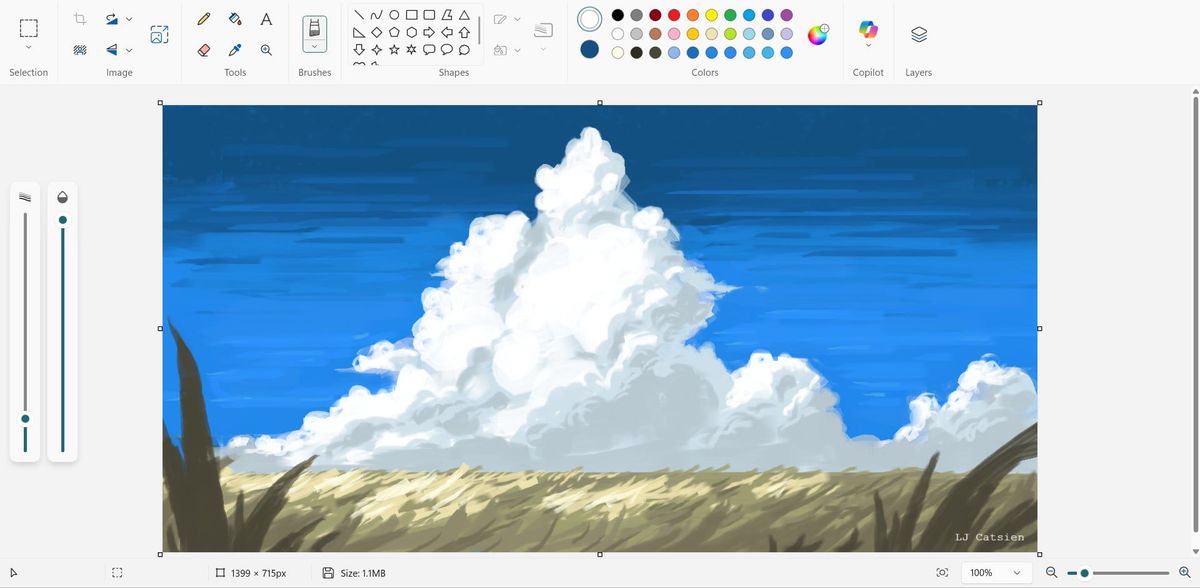
Task: Select Color 1 primary color circle
Action: [590, 19]
